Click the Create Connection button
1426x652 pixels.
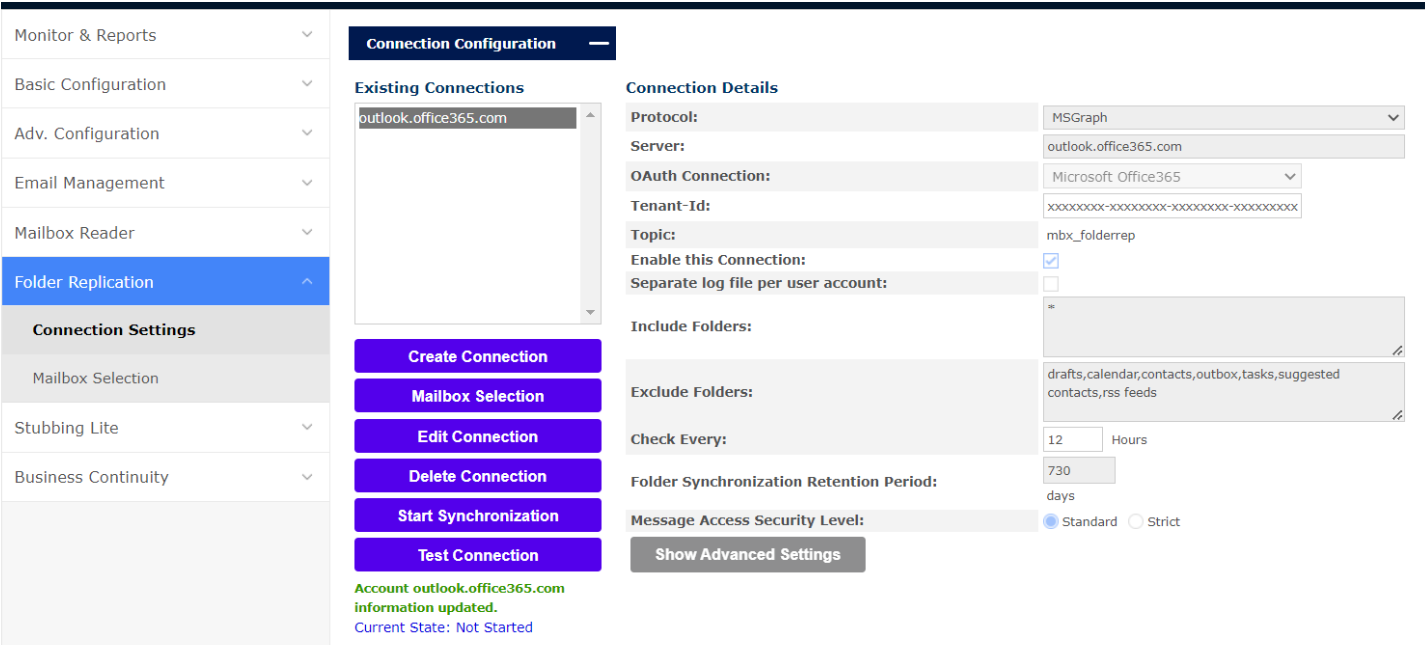478,357
